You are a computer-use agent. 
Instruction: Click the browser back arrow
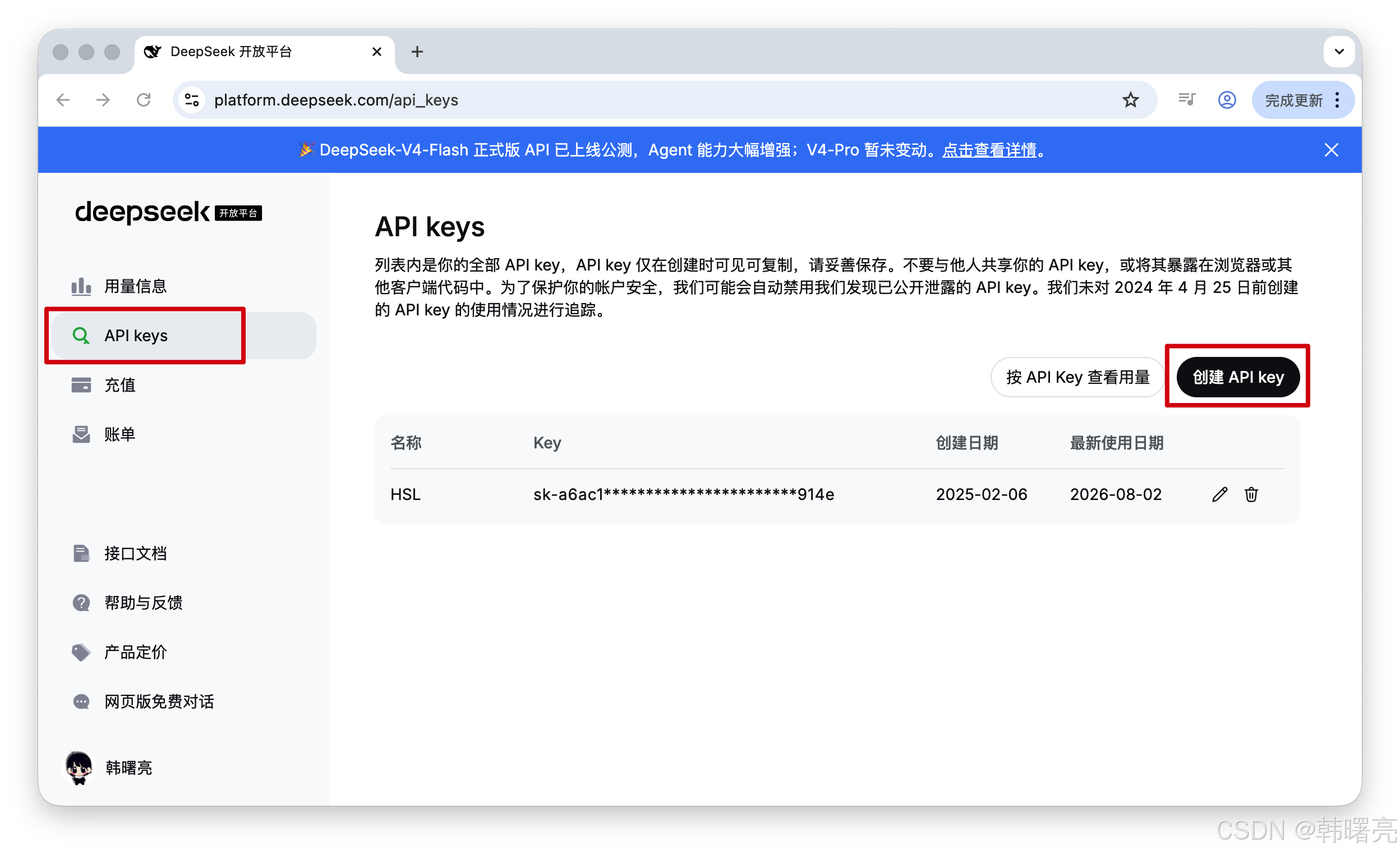coord(63,100)
